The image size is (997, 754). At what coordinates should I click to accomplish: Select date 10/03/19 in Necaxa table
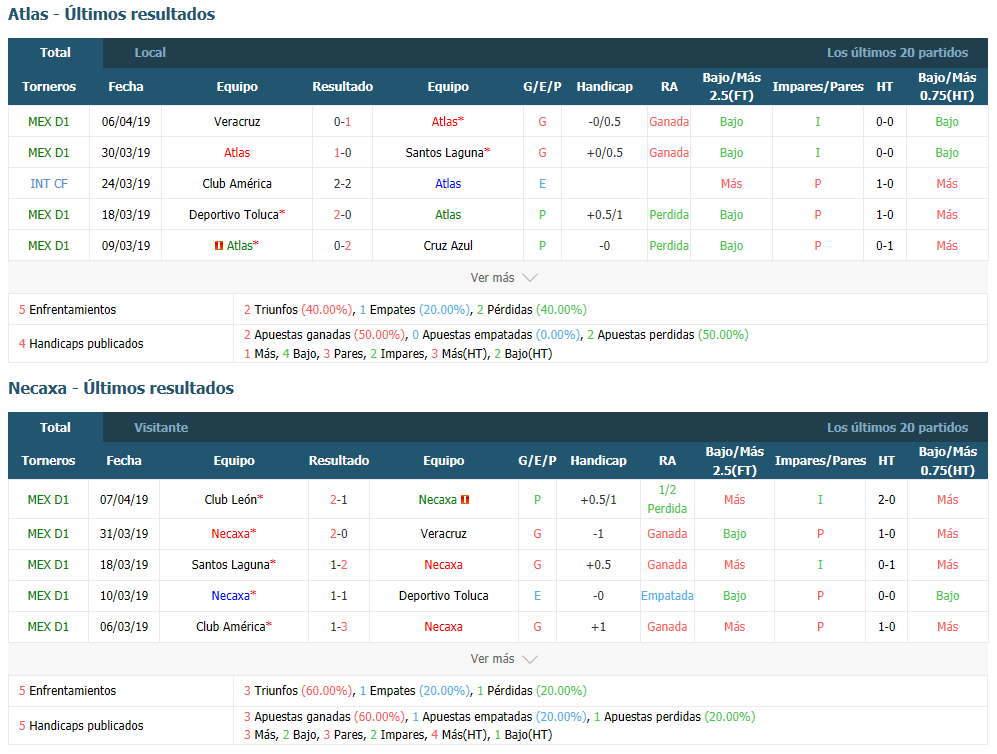[124, 596]
